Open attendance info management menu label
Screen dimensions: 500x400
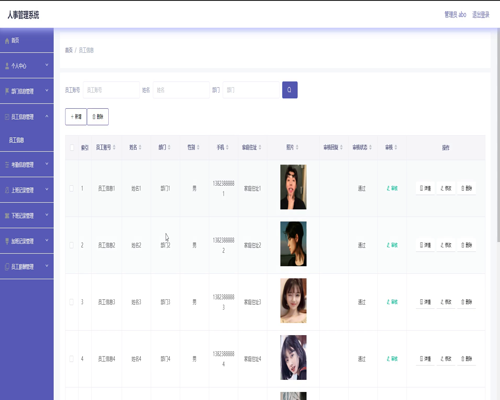pos(23,165)
